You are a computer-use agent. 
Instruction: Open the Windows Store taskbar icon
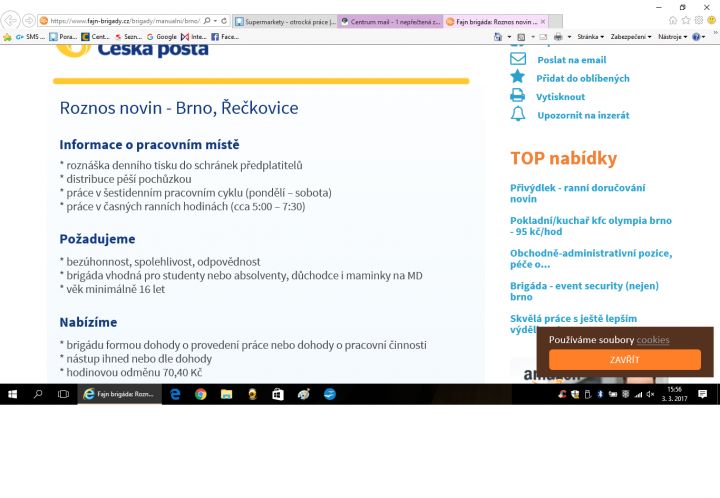pos(278,394)
